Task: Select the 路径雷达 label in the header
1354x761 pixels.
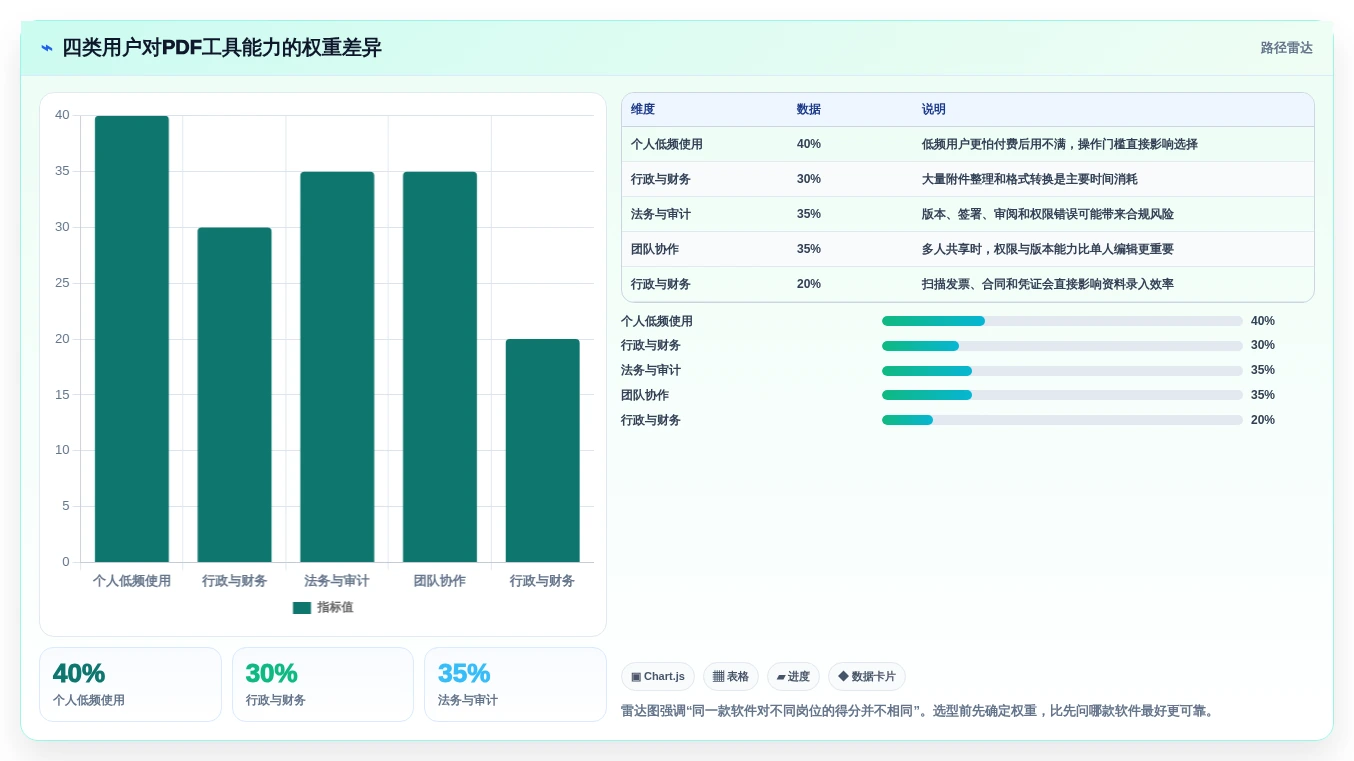Action: pos(1286,48)
